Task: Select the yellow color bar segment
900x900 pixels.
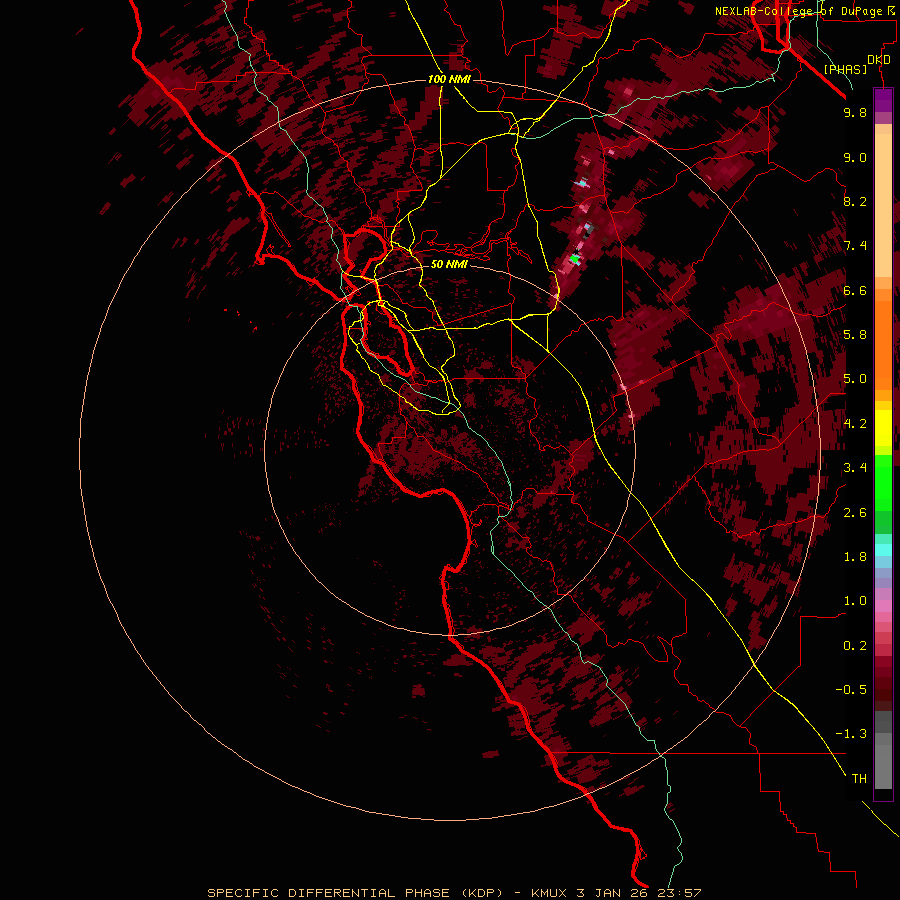Action: (x=883, y=428)
